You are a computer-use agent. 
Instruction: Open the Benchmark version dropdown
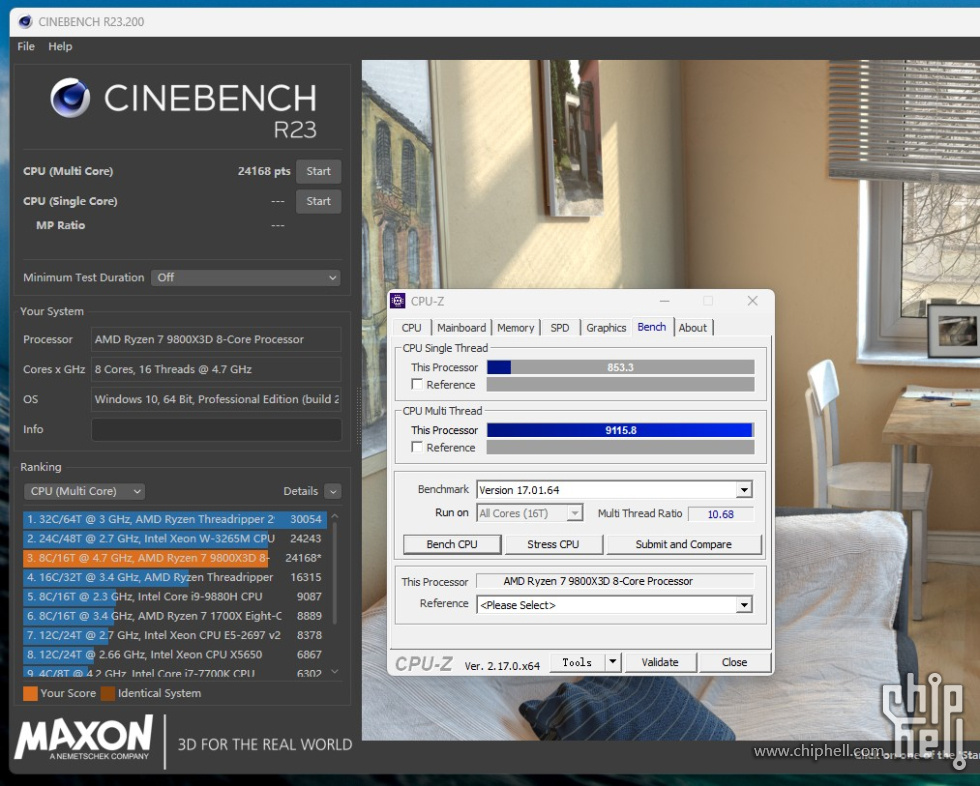pyautogui.click(x=743, y=490)
